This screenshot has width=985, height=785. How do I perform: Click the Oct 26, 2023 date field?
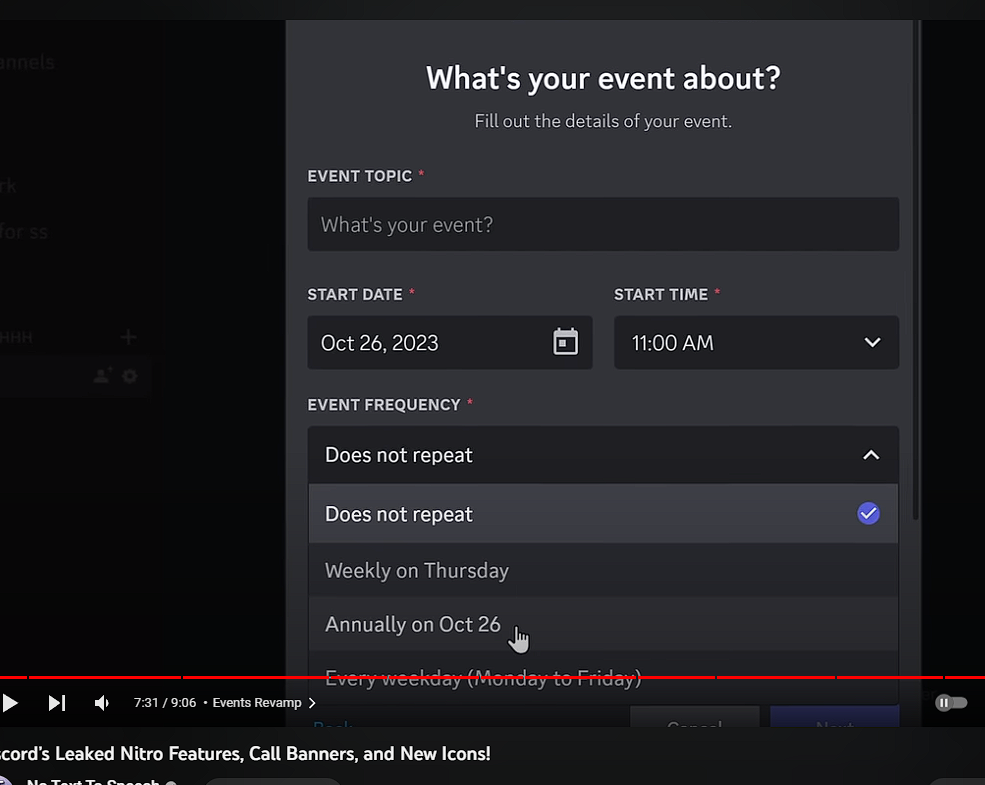(450, 342)
